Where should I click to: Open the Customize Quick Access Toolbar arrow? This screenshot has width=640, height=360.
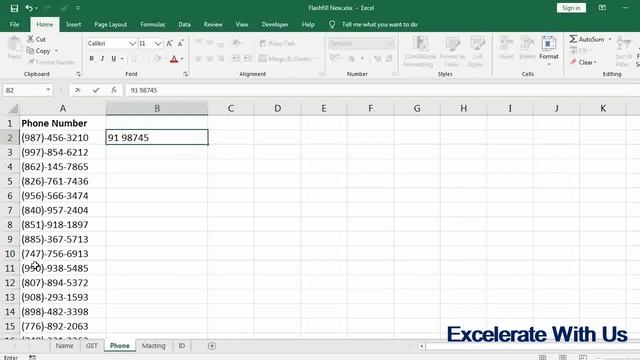pyautogui.click(x=78, y=8)
